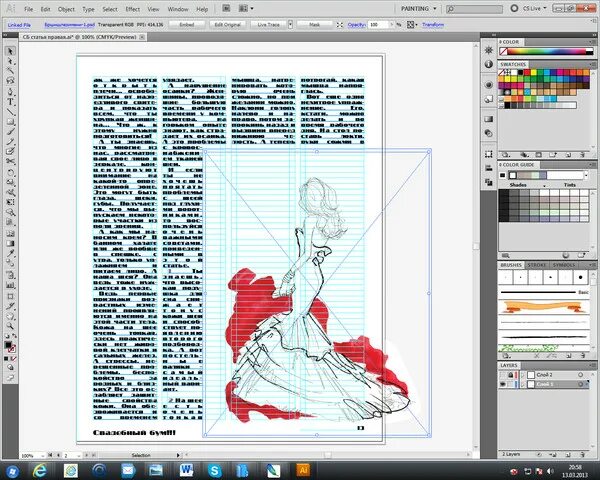The width and height of the screenshot is (600, 480).
Task: Expand Слой 1 layer contents
Action: (523, 384)
